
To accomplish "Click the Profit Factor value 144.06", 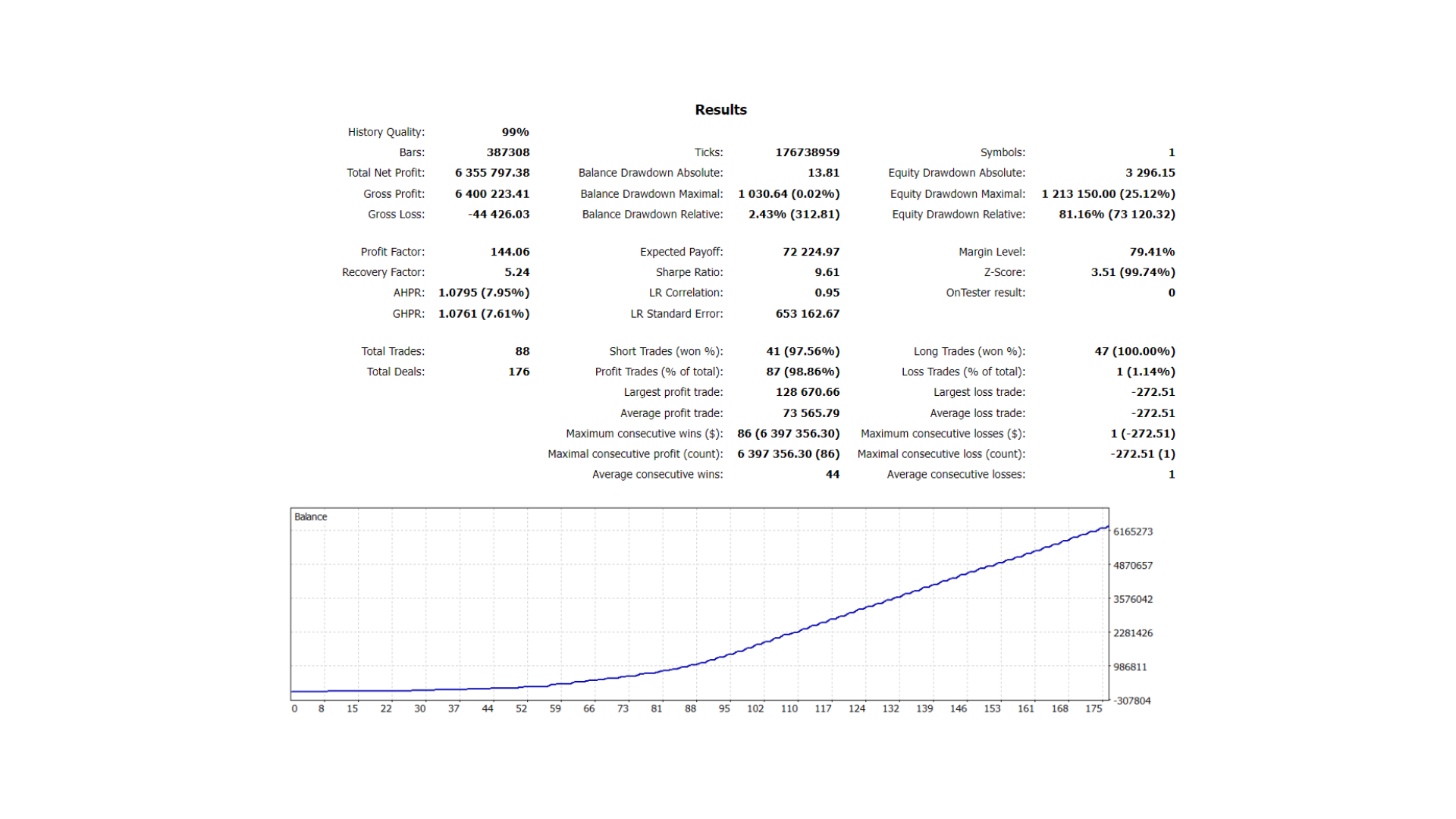I will tap(510, 251).
